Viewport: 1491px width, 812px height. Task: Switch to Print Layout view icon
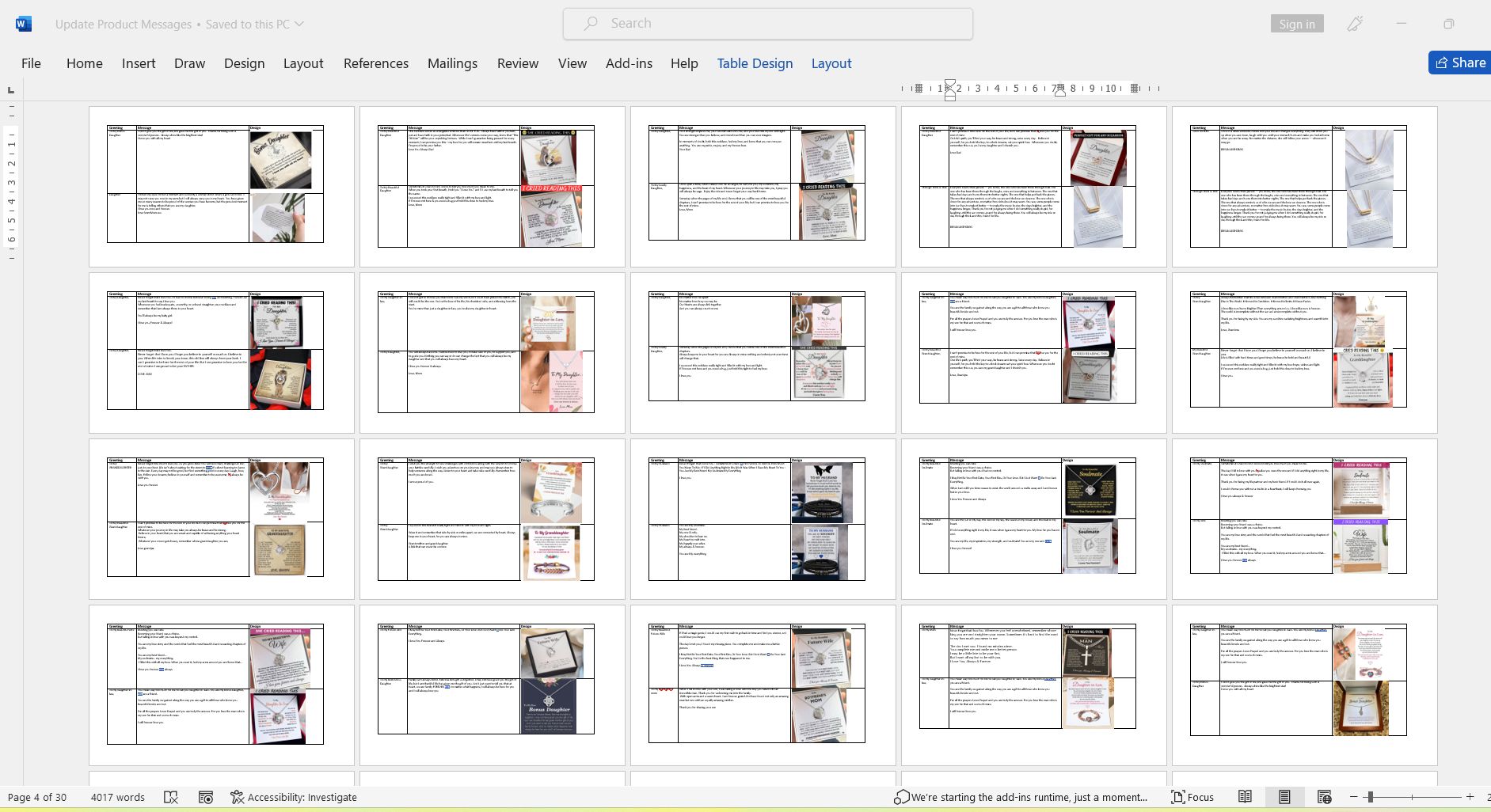pyautogui.click(x=1285, y=797)
